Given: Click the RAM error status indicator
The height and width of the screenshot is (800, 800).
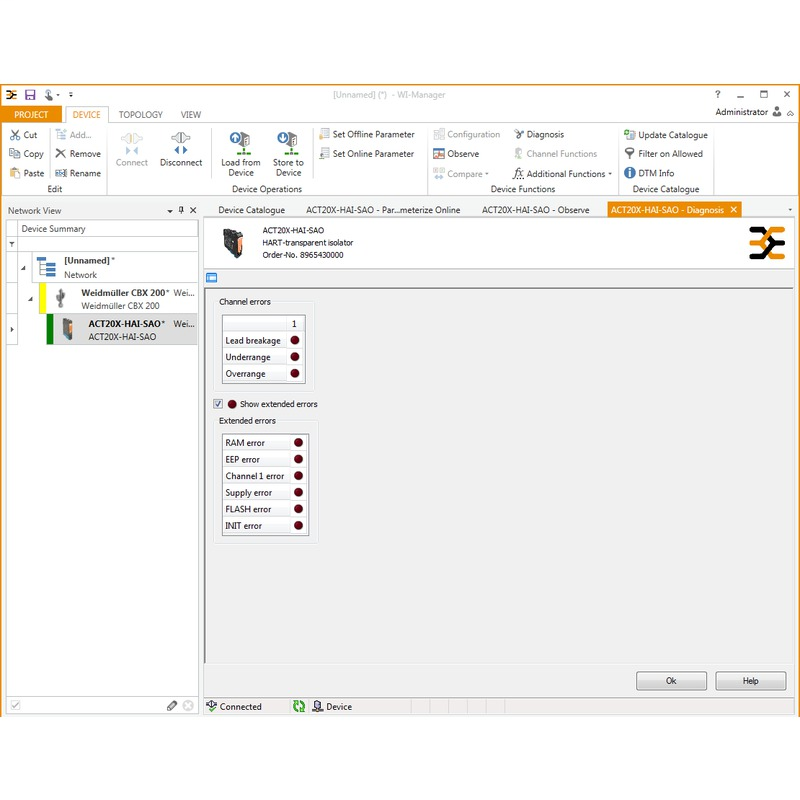Looking at the screenshot, I should point(298,443).
